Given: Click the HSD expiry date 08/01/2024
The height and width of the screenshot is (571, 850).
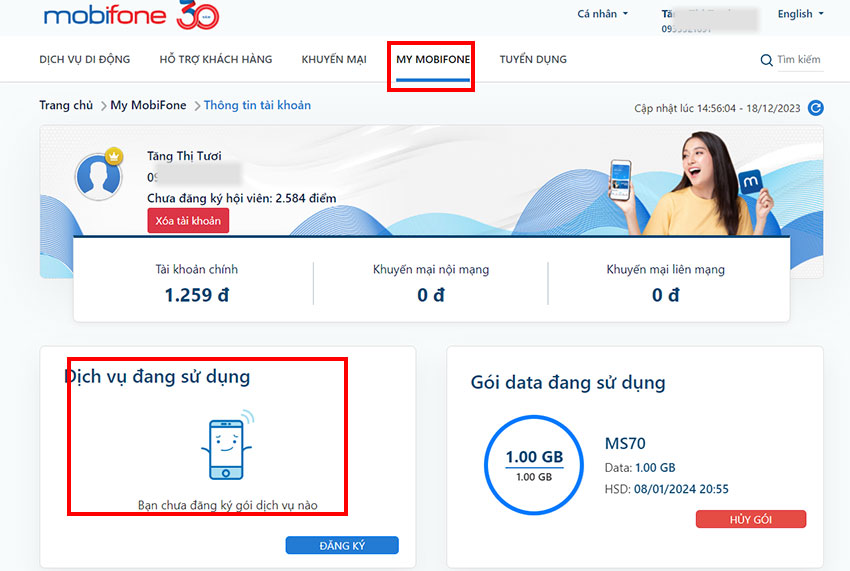Looking at the screenshot, I should pyautogui.click(x=665, y=489).
